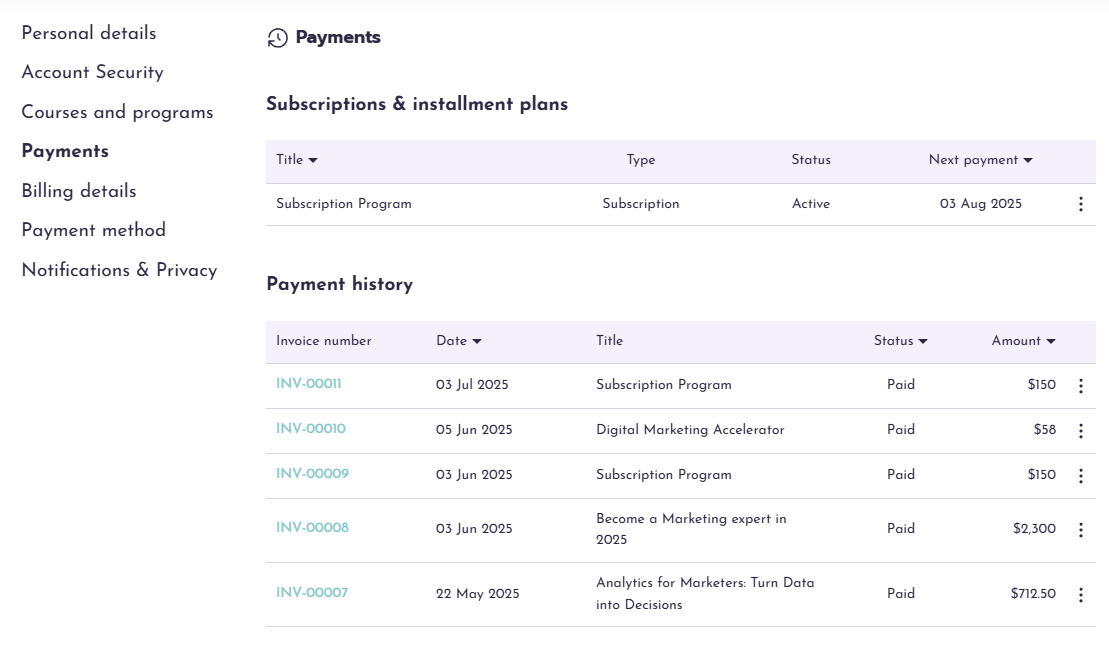Sort subscriptions by Next payment
The width and height of the screenshot is (1109, 656).
coord(1028,160)
